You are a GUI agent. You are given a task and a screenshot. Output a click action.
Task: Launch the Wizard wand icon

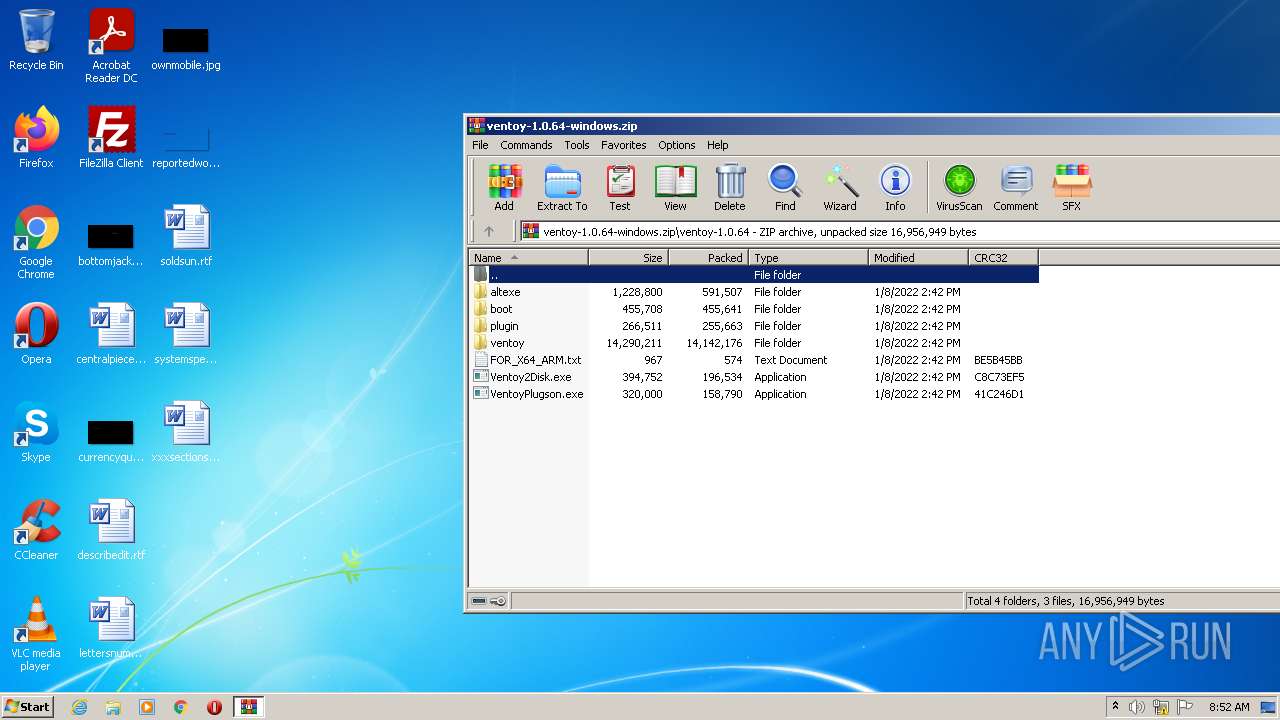coord(840,188)
